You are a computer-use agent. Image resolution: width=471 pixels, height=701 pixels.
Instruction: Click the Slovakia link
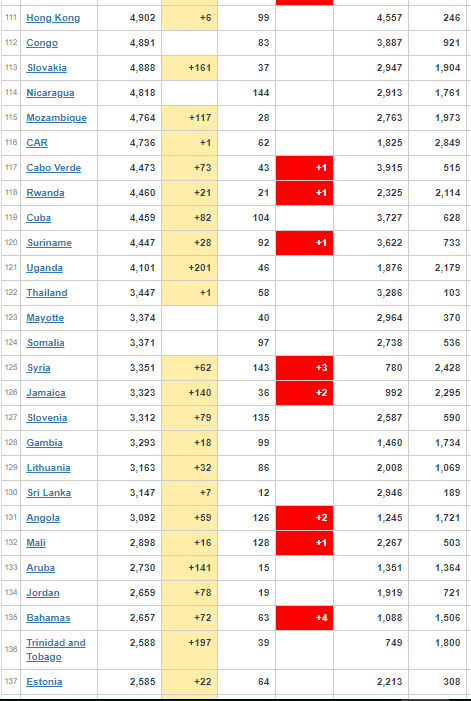47,68
